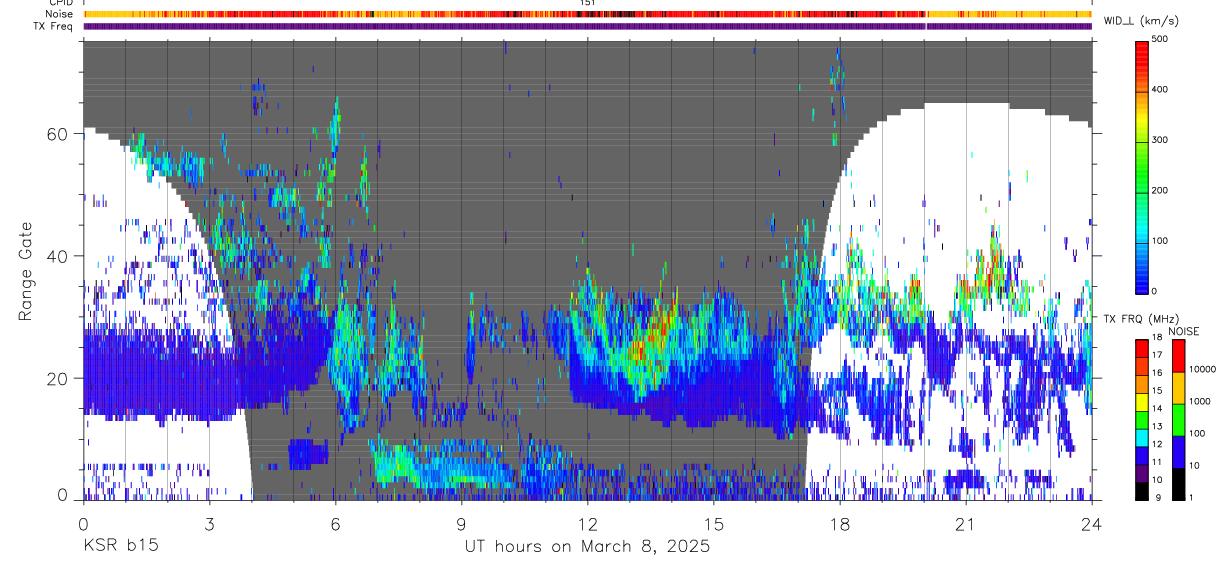Click the TX FRQ (MHz) color bar
The width and height of the screenshot is (1228, 567).
point(1142,419)
